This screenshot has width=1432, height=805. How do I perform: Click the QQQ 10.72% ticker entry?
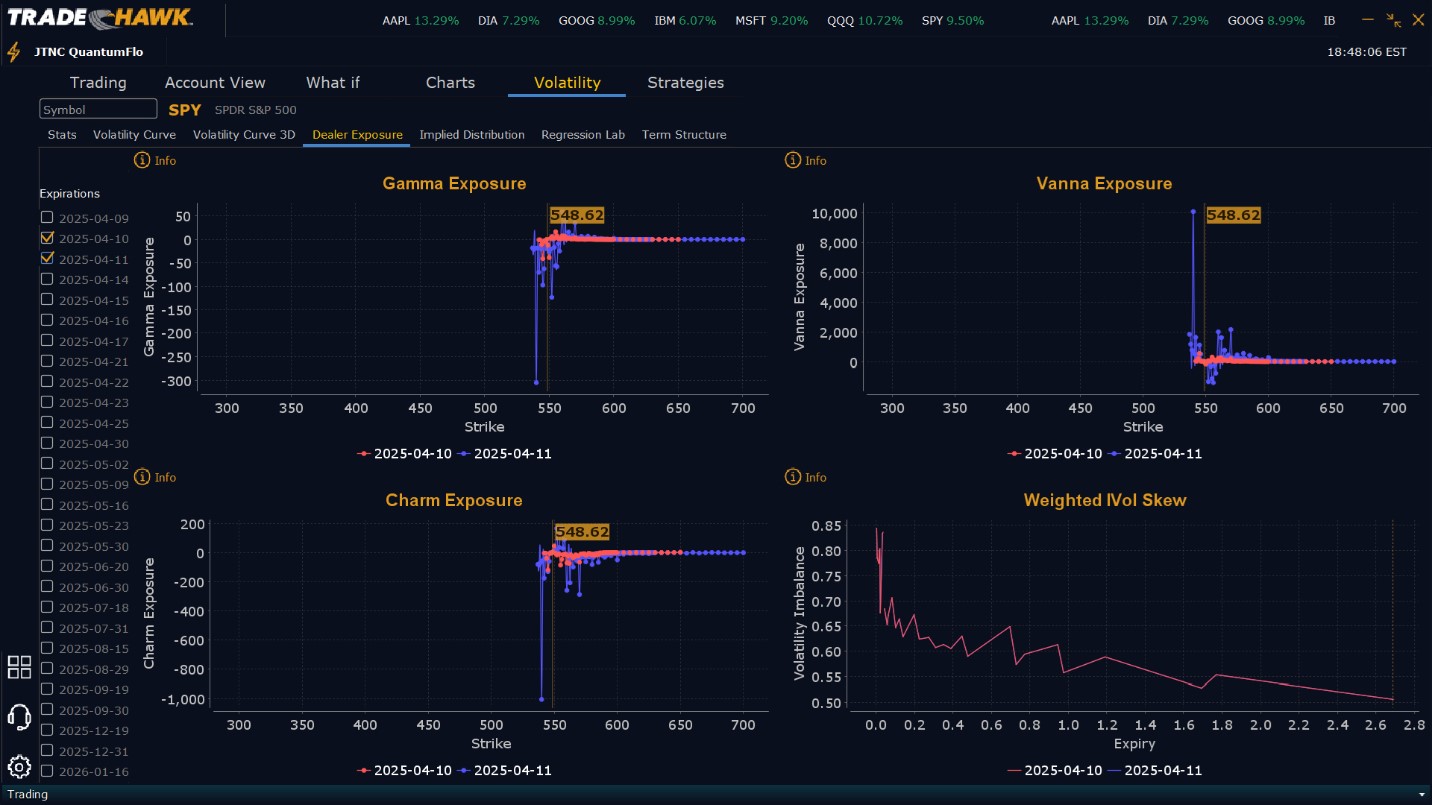tap(865, 21)
